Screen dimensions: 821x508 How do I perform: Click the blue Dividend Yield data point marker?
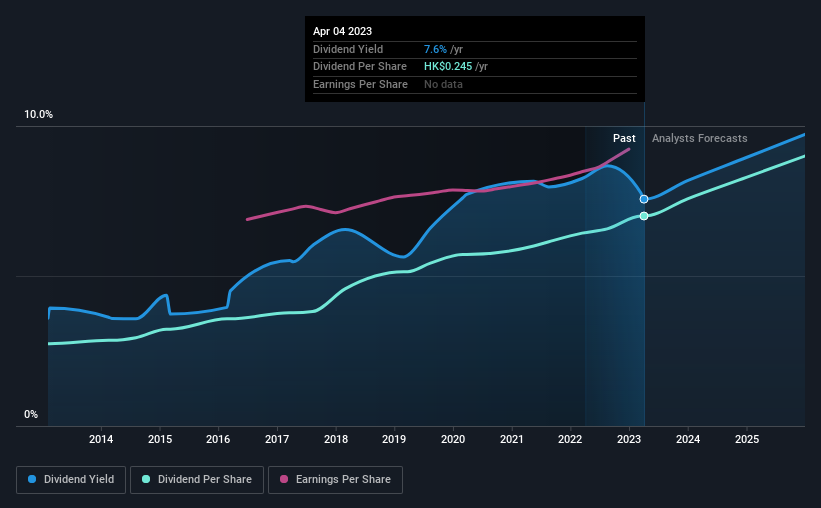[644, 199]
